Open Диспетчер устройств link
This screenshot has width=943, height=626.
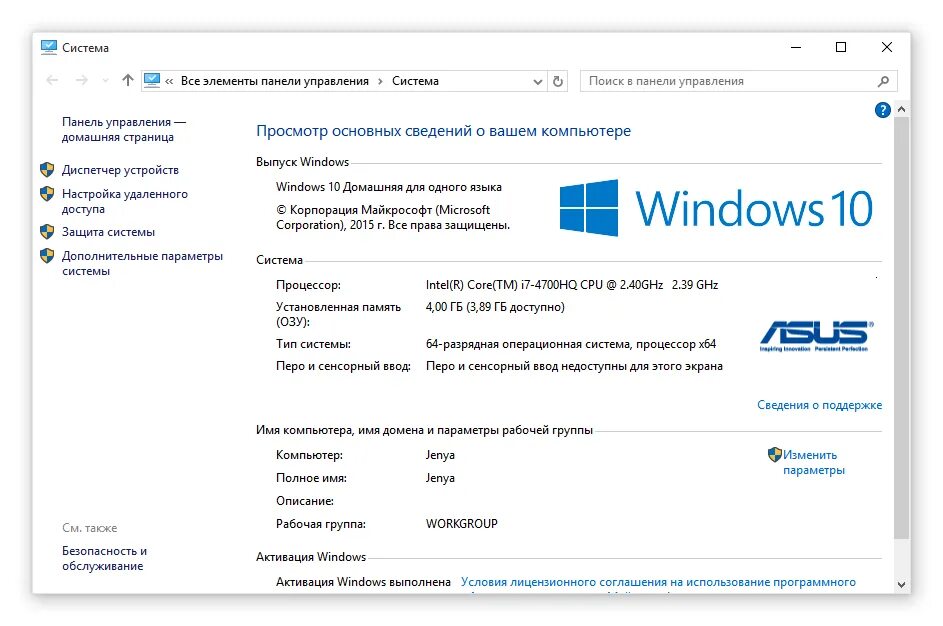click(x=120, y=170)
